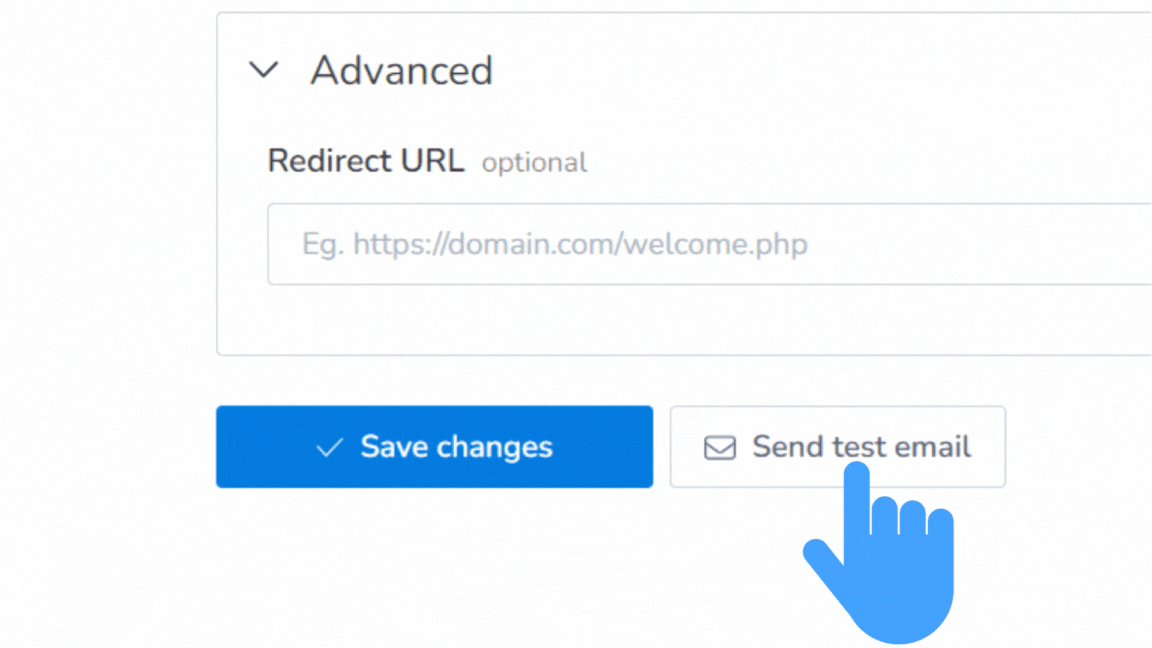Click the Redirect URL label
Image resolution: width=1152 pixels, height=648 pixels.
click(x=365, y=161)
